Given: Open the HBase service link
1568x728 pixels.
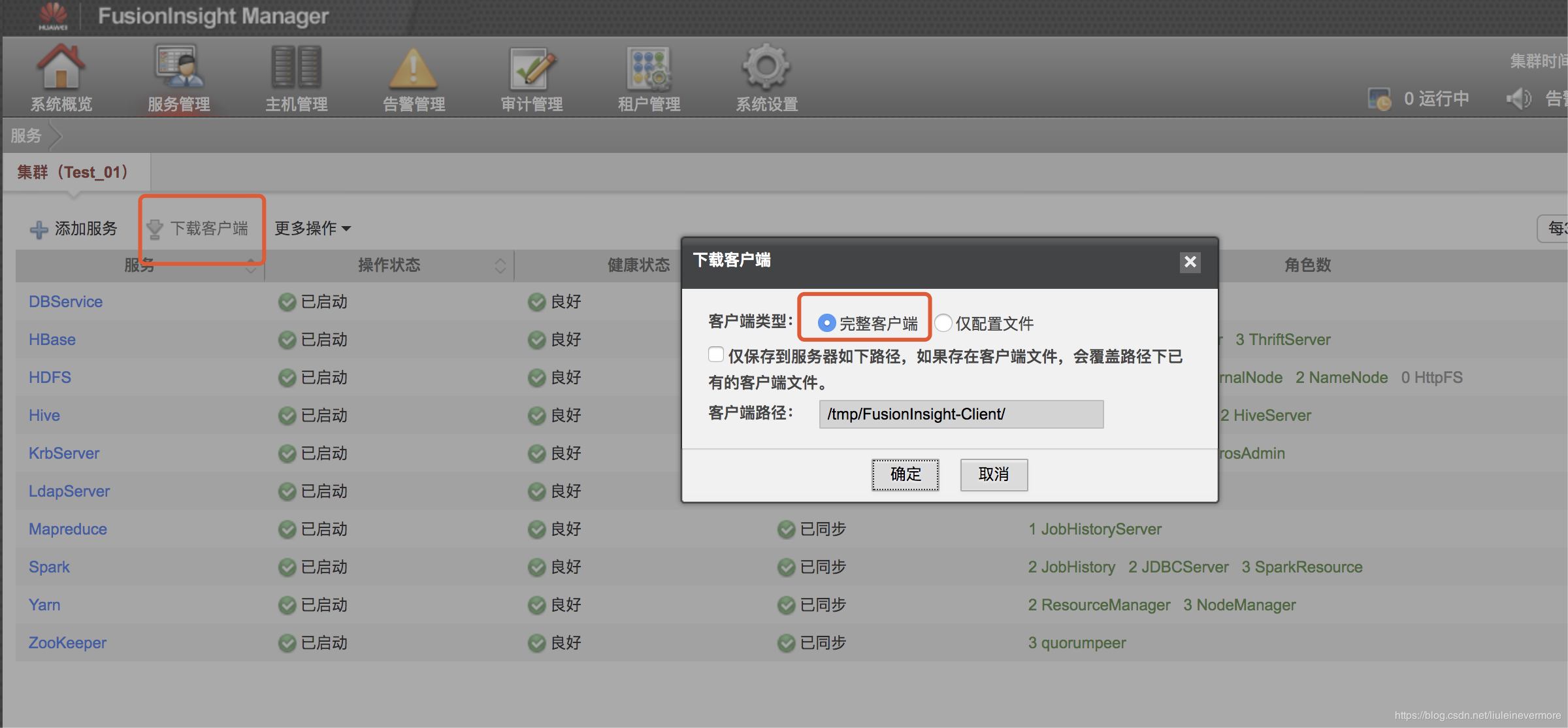Looking at the screenshot, I should [52, 340].
